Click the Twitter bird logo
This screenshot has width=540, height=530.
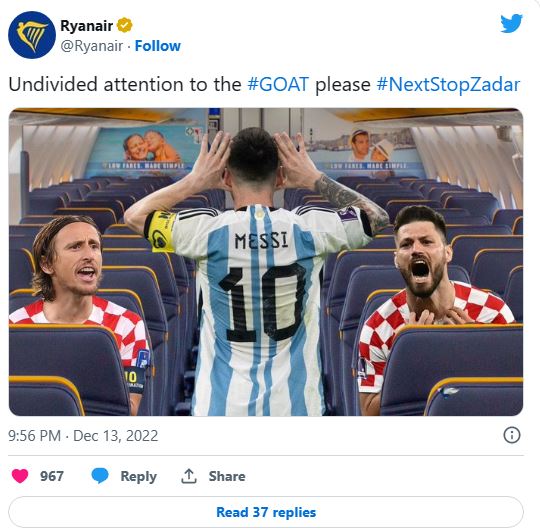[511, 23]
